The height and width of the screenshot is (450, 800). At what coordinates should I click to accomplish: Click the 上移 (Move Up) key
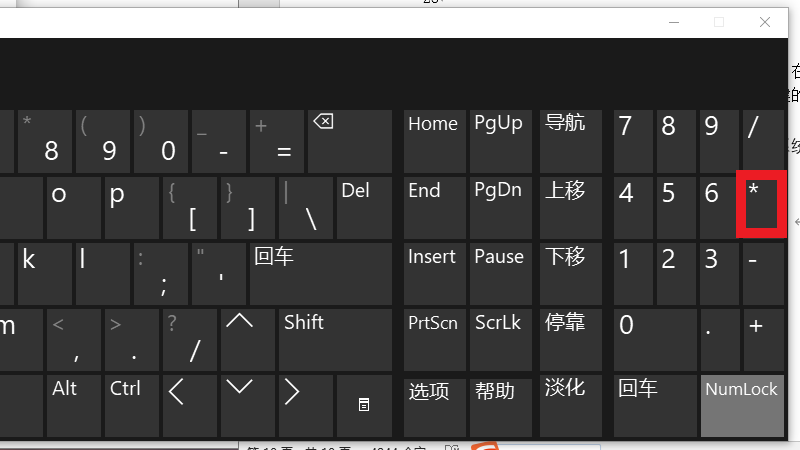point(570,207)
